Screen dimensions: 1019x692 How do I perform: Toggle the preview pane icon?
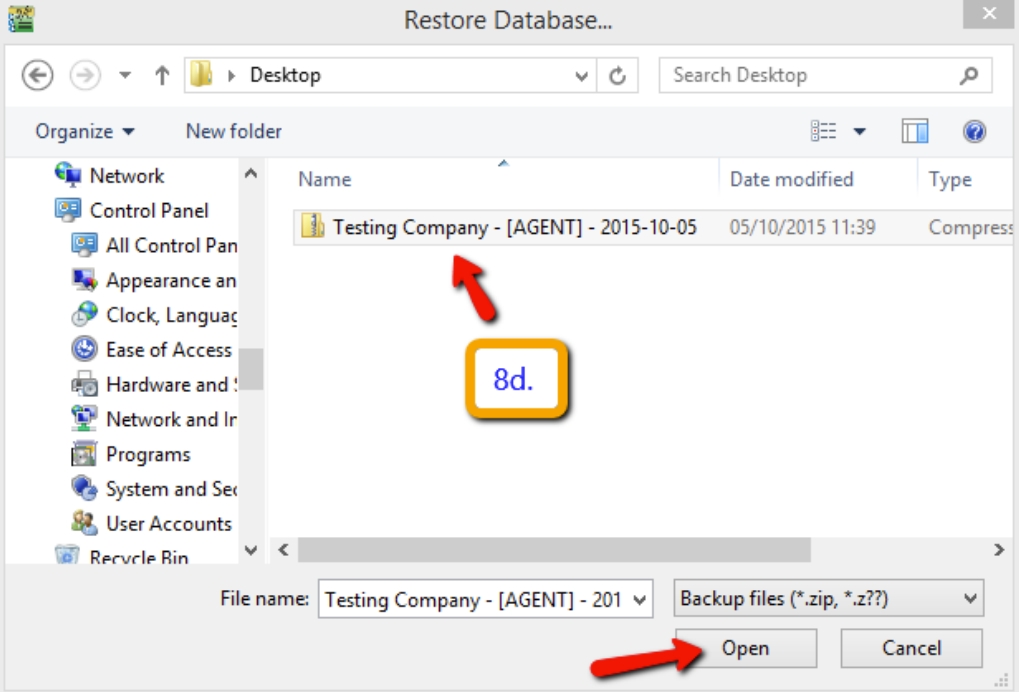[913, 130]
